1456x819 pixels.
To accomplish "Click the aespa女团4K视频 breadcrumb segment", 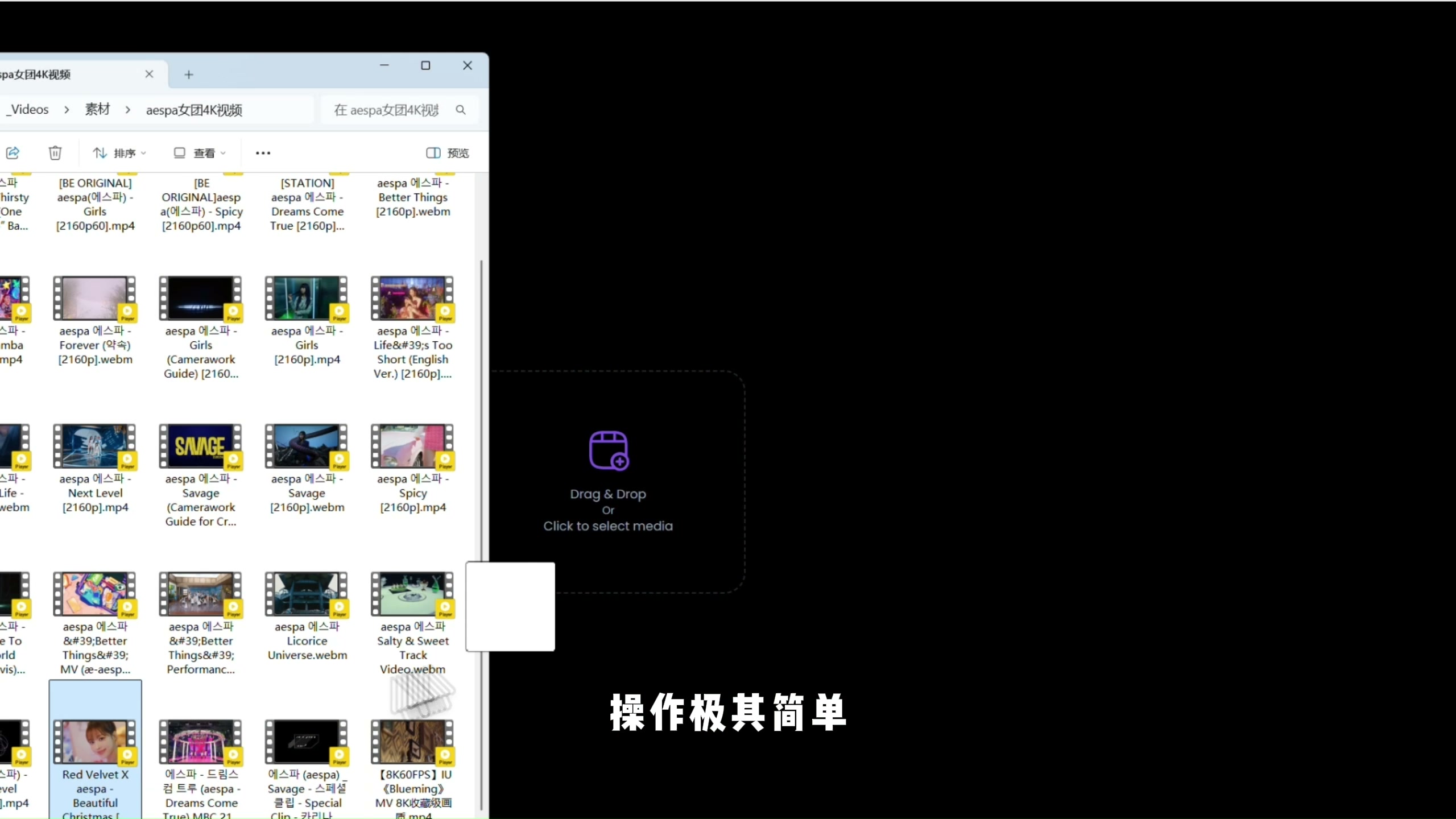I will click(194, 110).
